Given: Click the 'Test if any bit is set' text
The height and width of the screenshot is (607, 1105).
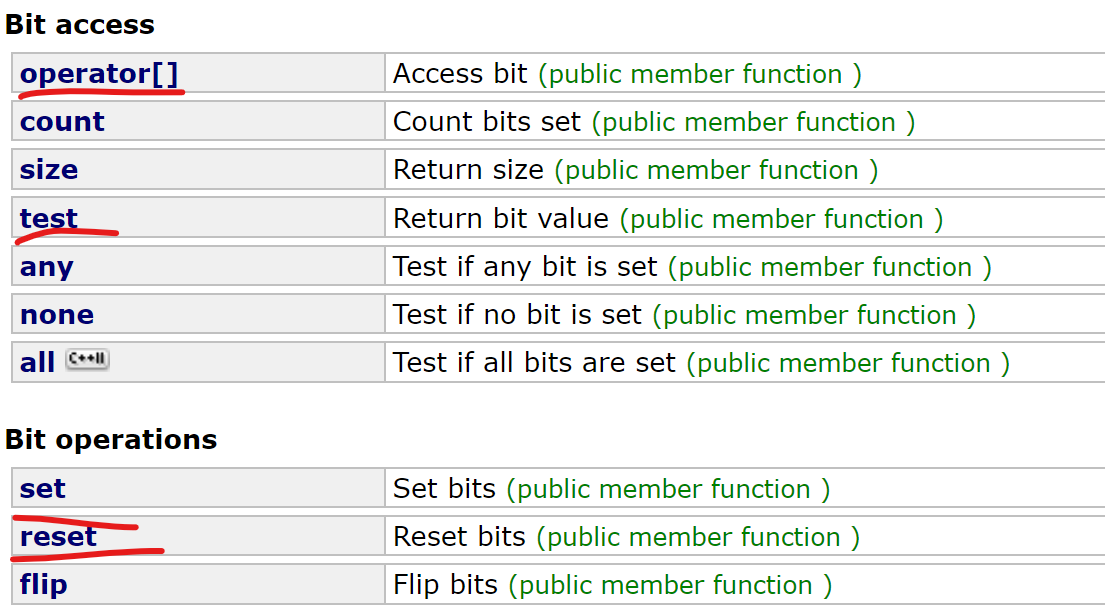Looking at the screenshot, I should [525, 267].
